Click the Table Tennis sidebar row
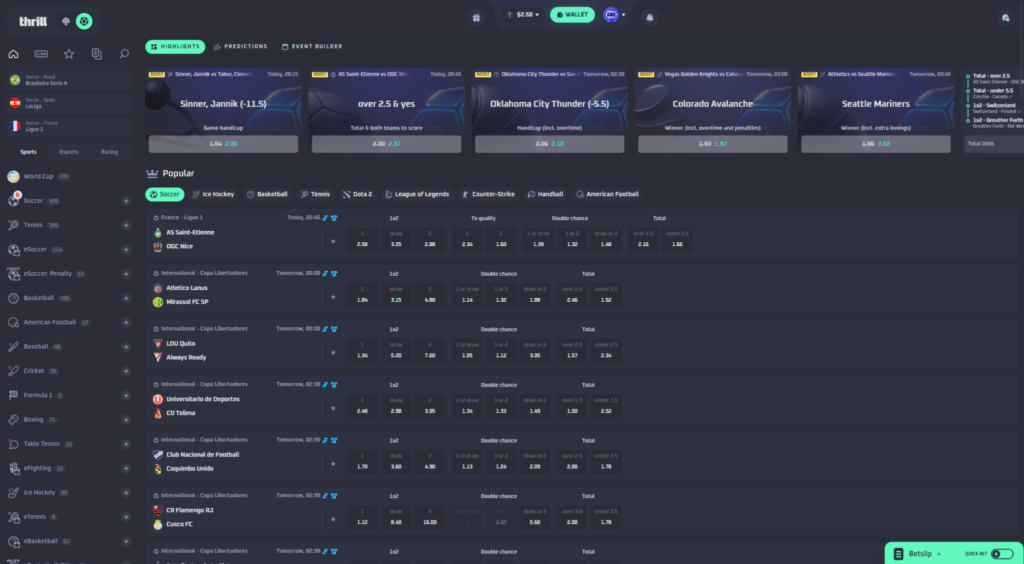Viewport: 1024px width, 564px height. [69, 444]
